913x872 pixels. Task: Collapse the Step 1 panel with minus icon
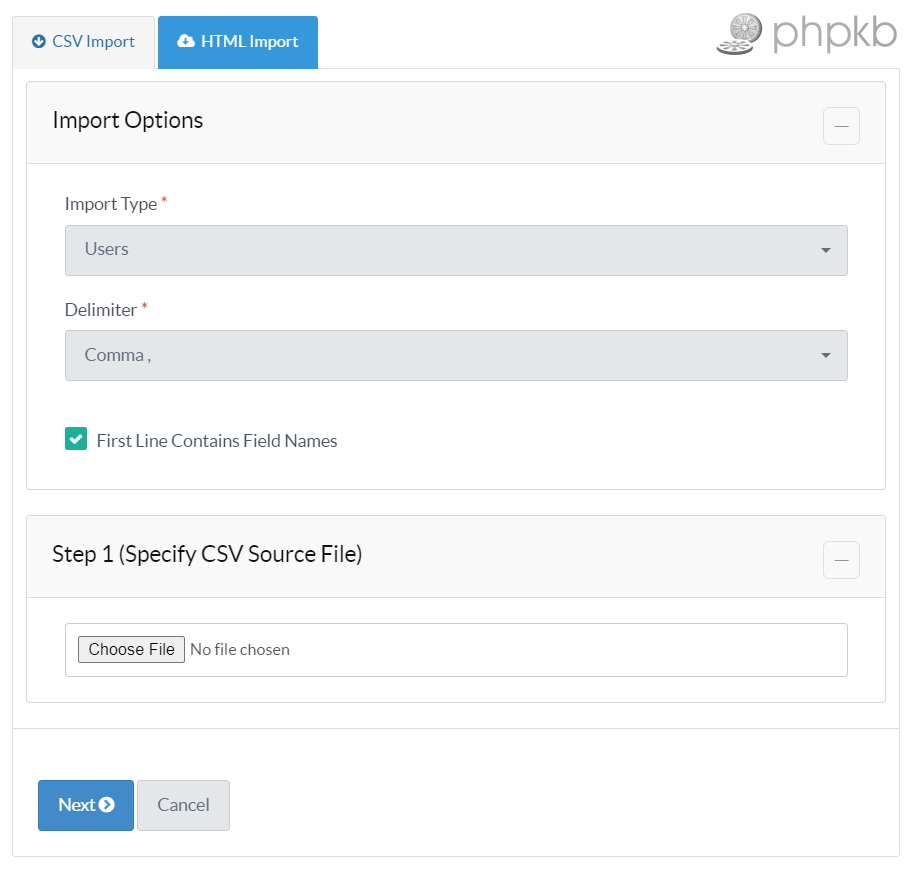[841, 560]
